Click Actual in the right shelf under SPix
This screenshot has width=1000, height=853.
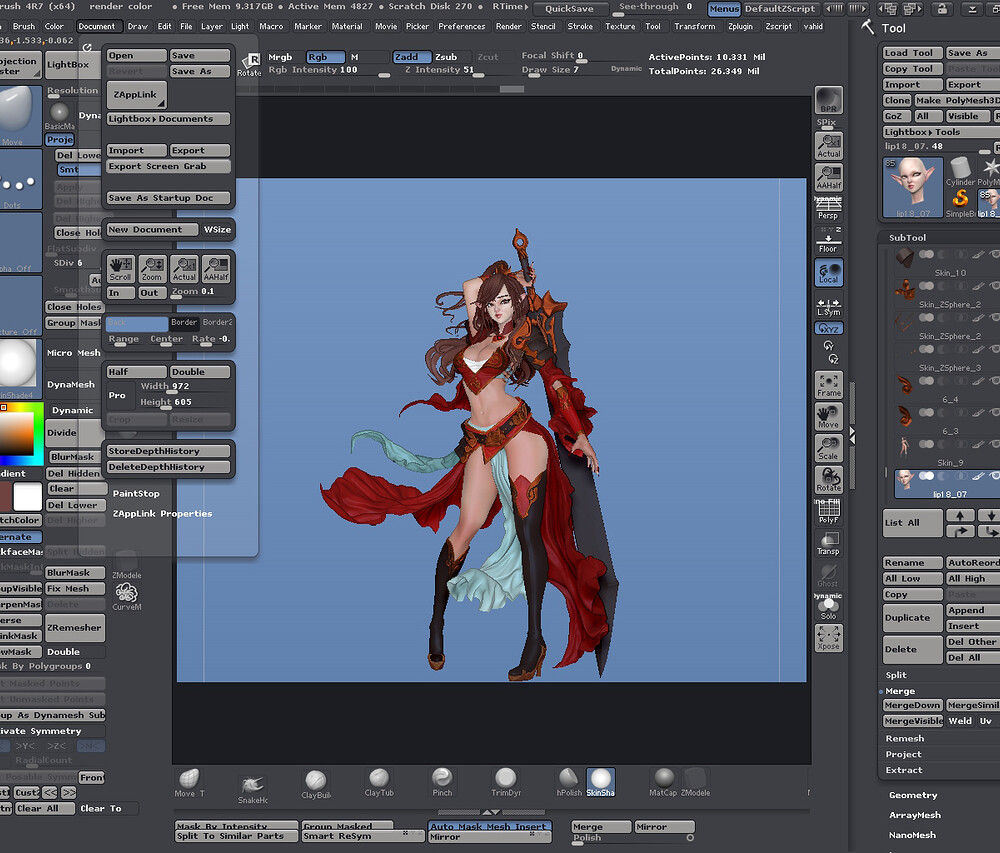[x=828, y=146]
